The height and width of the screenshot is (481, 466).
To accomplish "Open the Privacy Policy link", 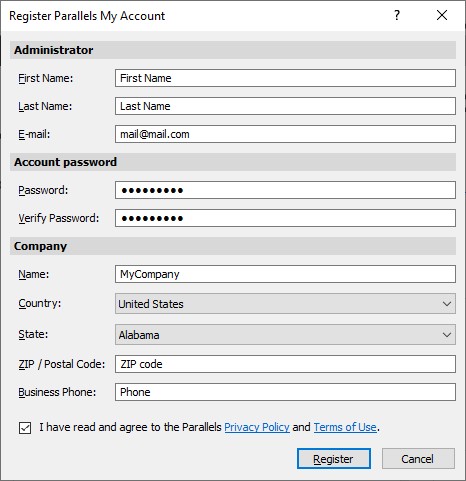I will [x=257, y=427].
